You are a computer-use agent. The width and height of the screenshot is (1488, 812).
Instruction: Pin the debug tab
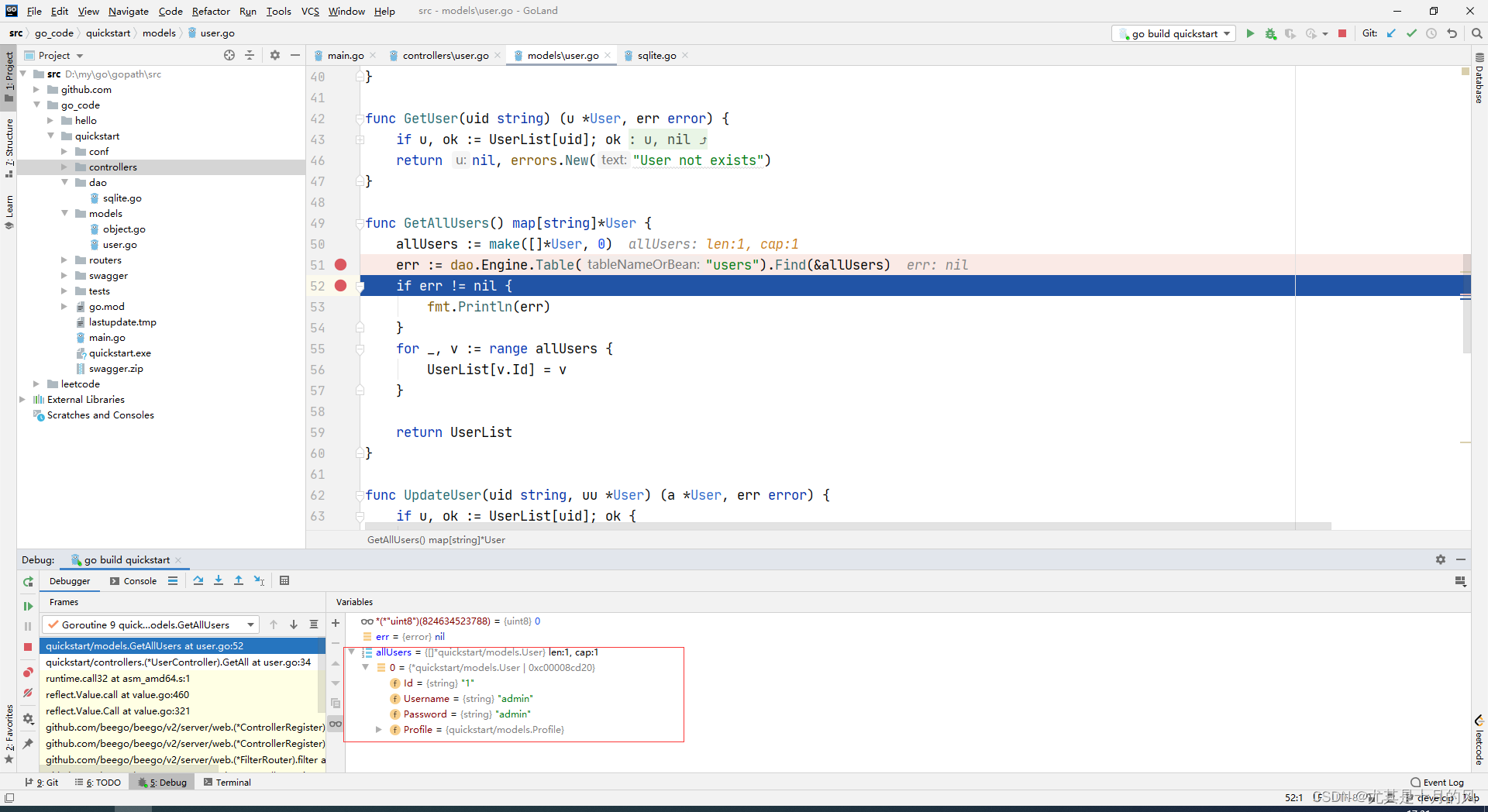pos(28,744)
